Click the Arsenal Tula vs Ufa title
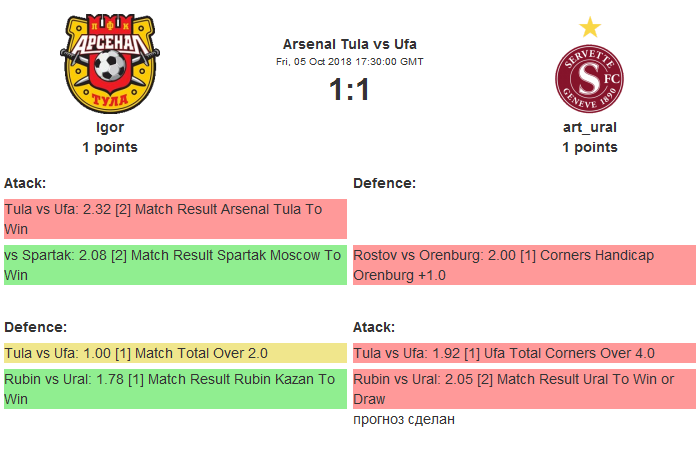Viewport: 700px width, 460px height. (x=349, y=44)
